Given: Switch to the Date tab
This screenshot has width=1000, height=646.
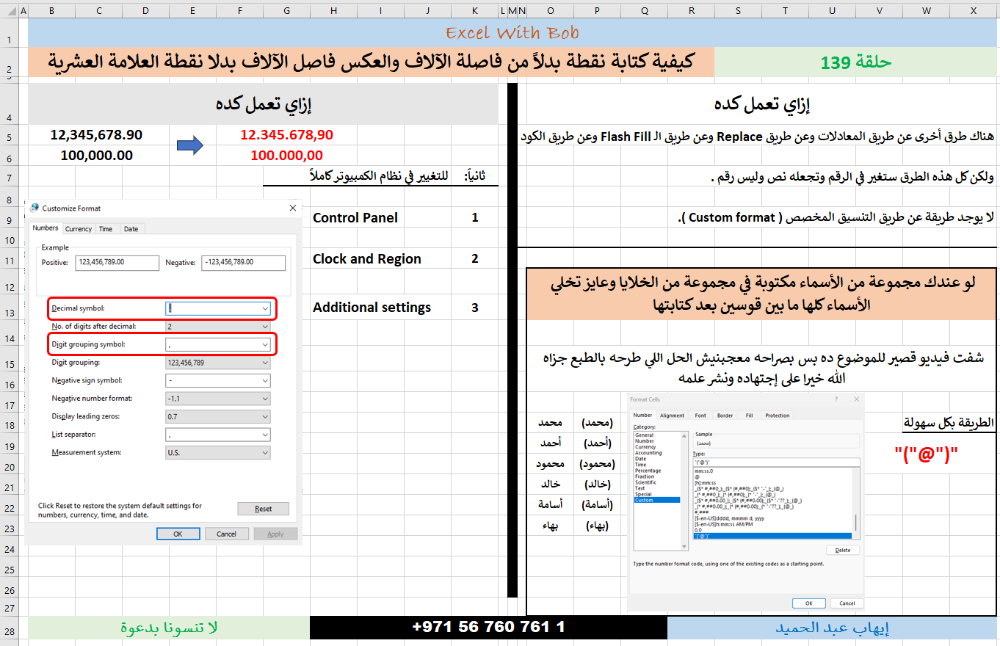Looking at the screenshot, I should coord(131,229).
